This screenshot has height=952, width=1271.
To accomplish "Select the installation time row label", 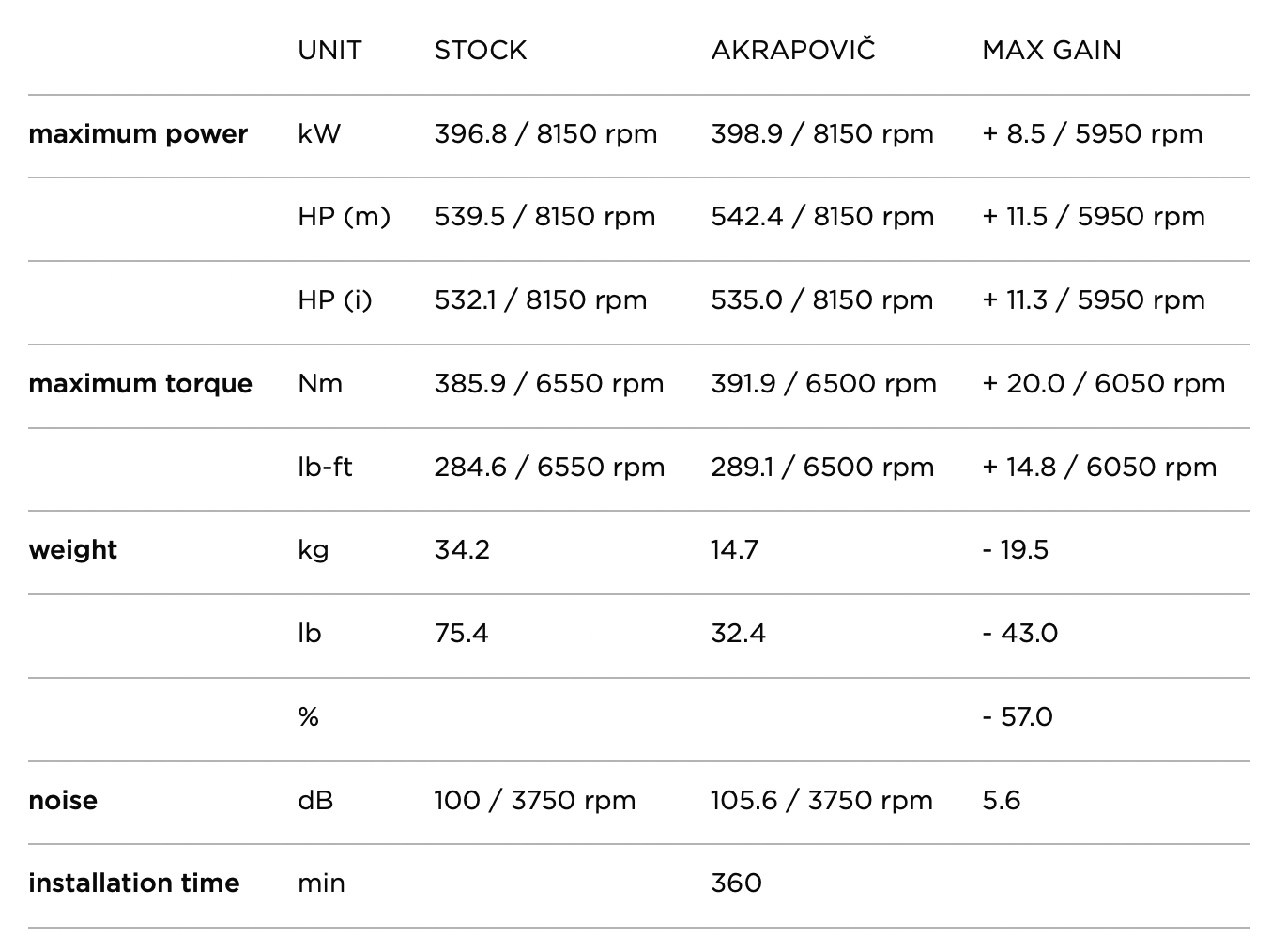I will pyautogui.click(x=134, y=883).
